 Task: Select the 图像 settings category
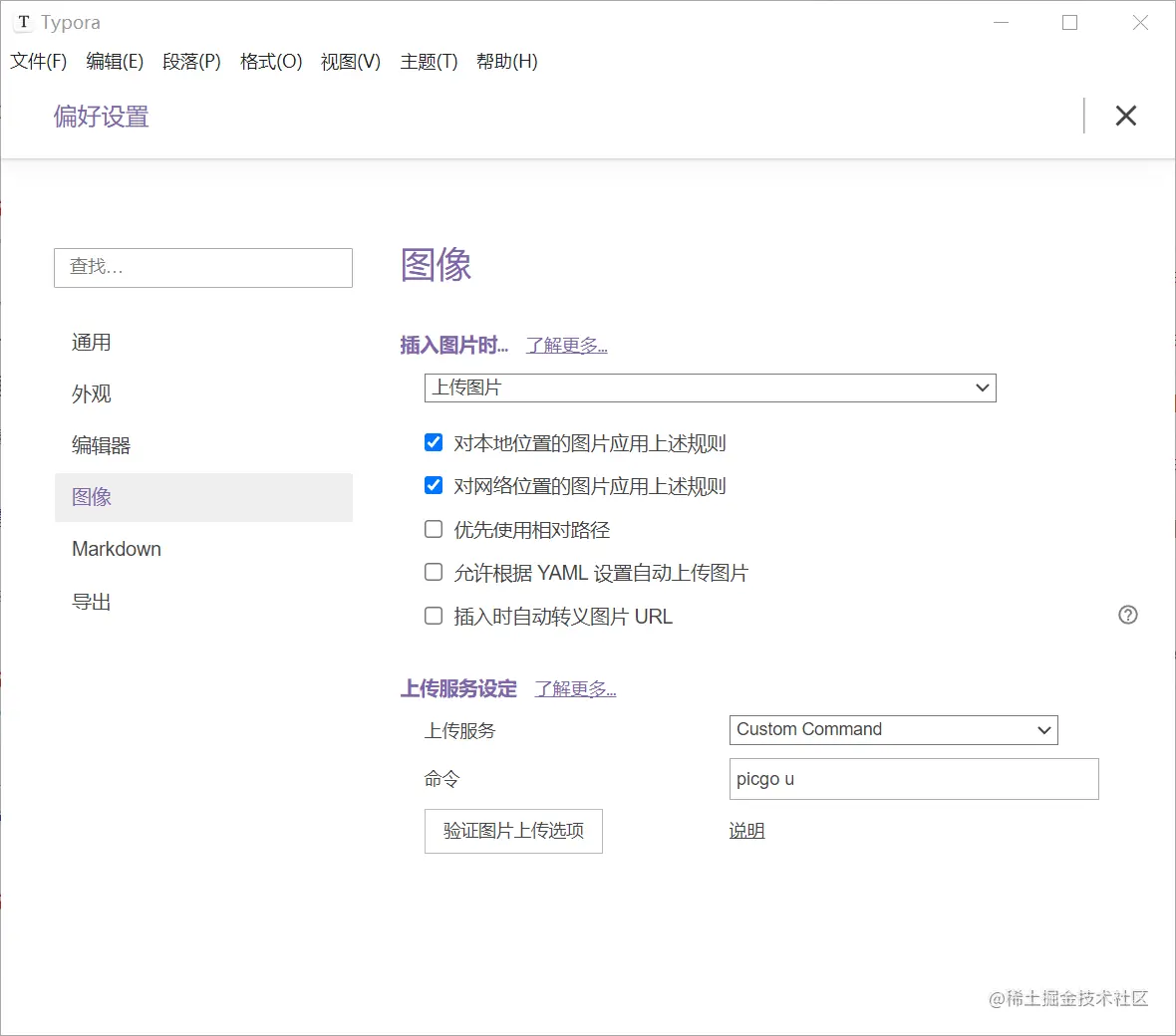[203, 497]
